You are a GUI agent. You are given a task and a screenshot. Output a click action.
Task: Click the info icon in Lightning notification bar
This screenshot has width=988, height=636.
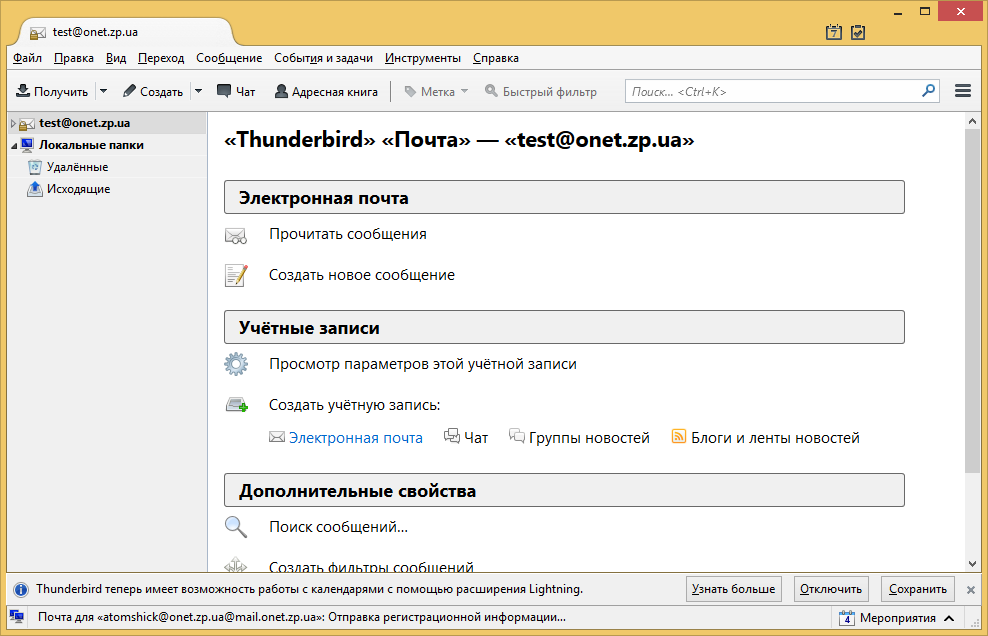click(x=21, y=589)
